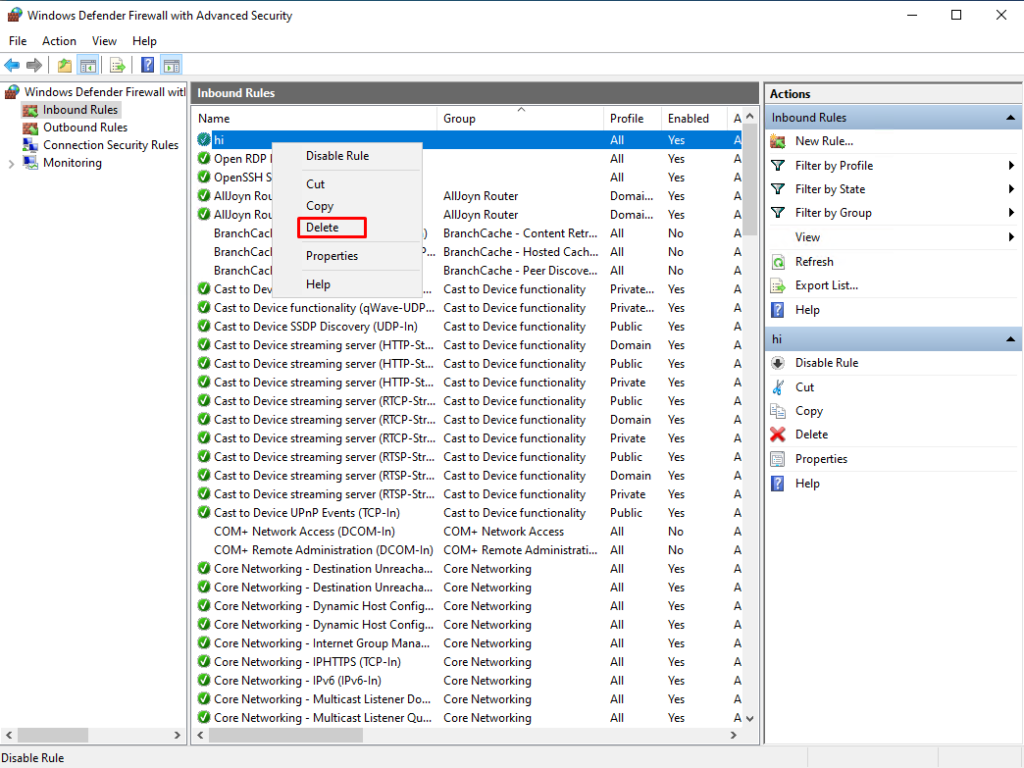
Task: Toggle the Show/Hide Console Tree toolbar icon
Action: click(88, 65)
